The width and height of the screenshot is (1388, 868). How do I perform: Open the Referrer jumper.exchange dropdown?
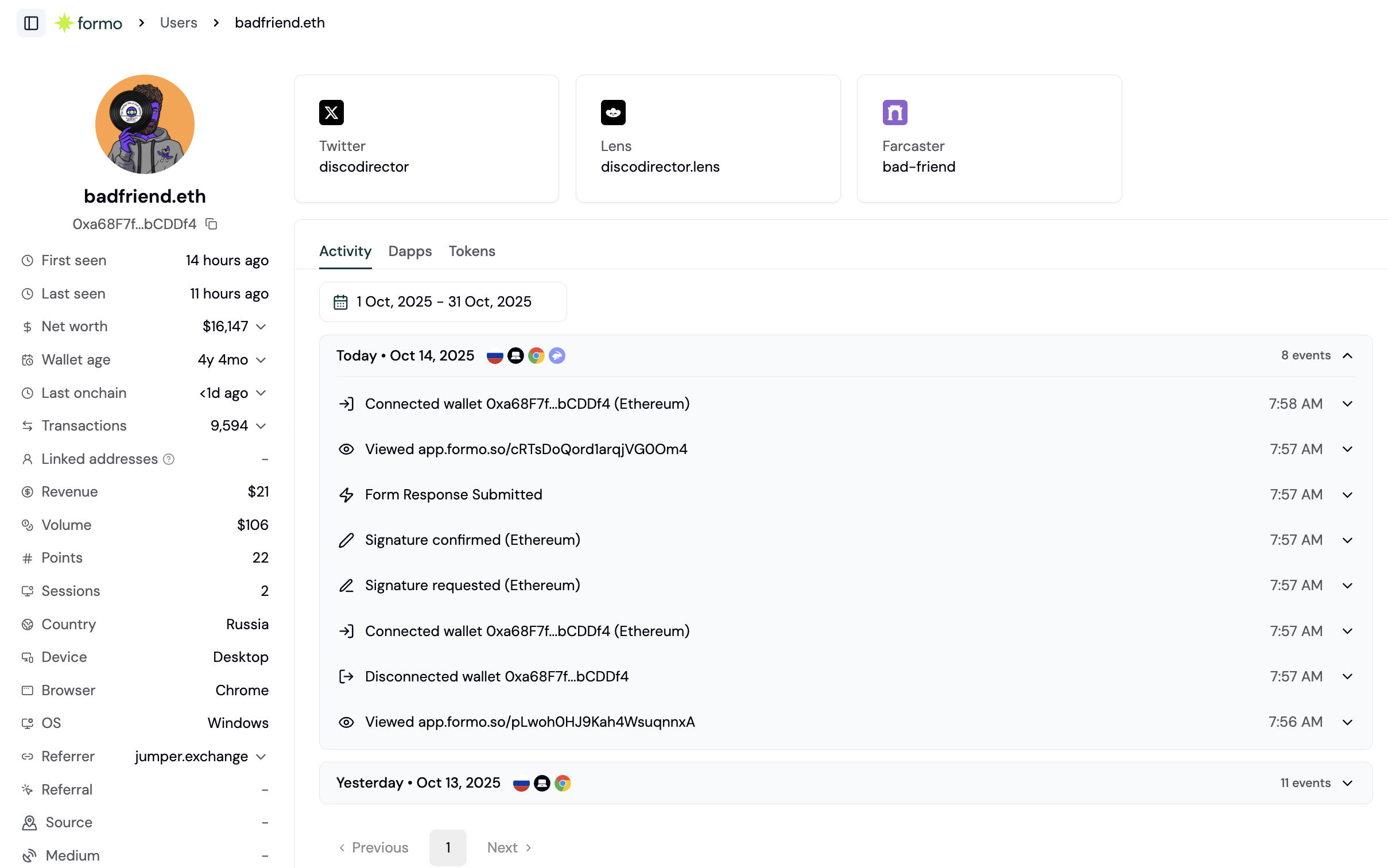pyautogui.click(x=261, y=757)
